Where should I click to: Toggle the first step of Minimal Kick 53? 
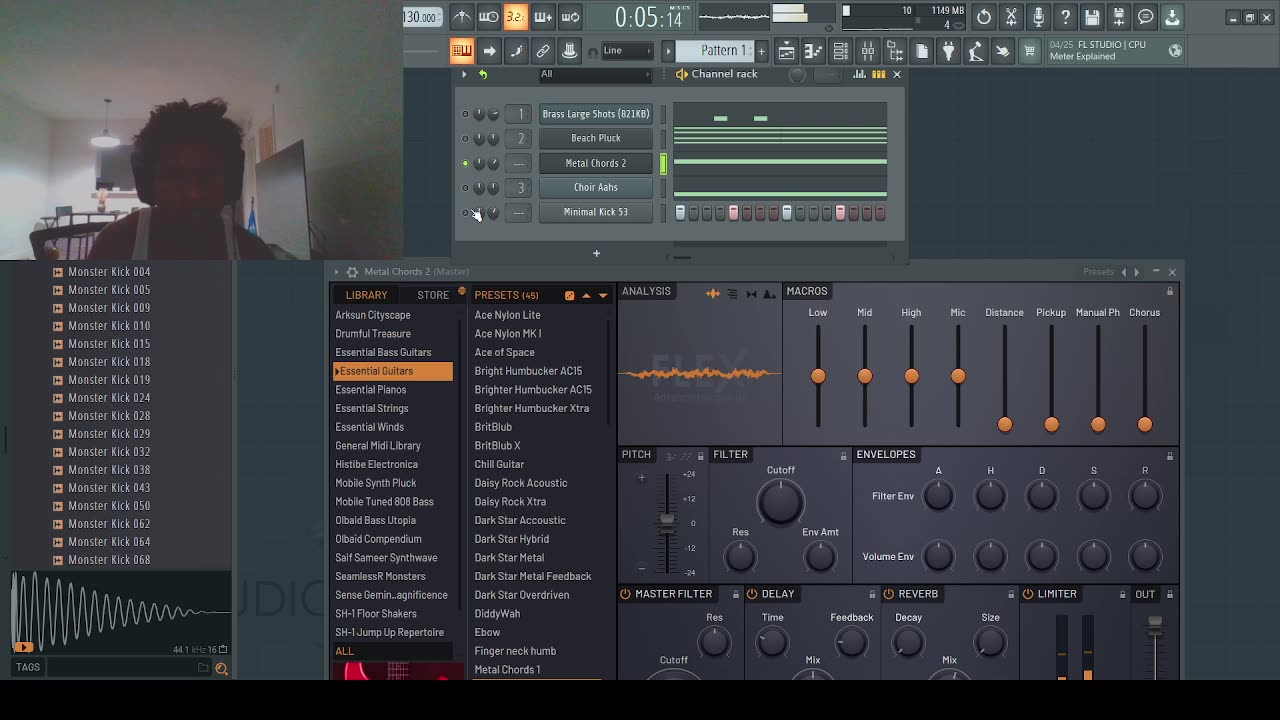[680, 212]
